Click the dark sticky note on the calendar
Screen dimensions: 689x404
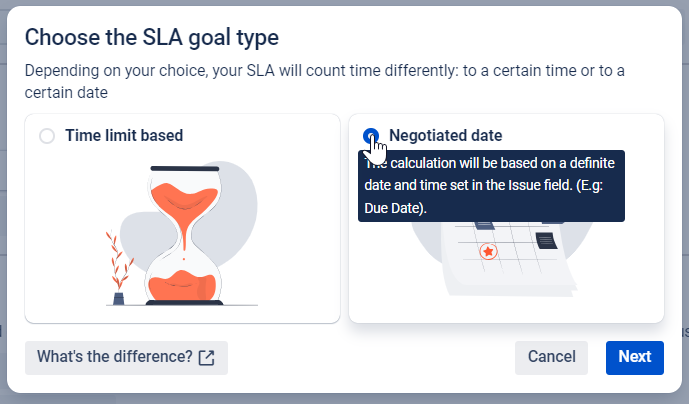coord(547,241)
